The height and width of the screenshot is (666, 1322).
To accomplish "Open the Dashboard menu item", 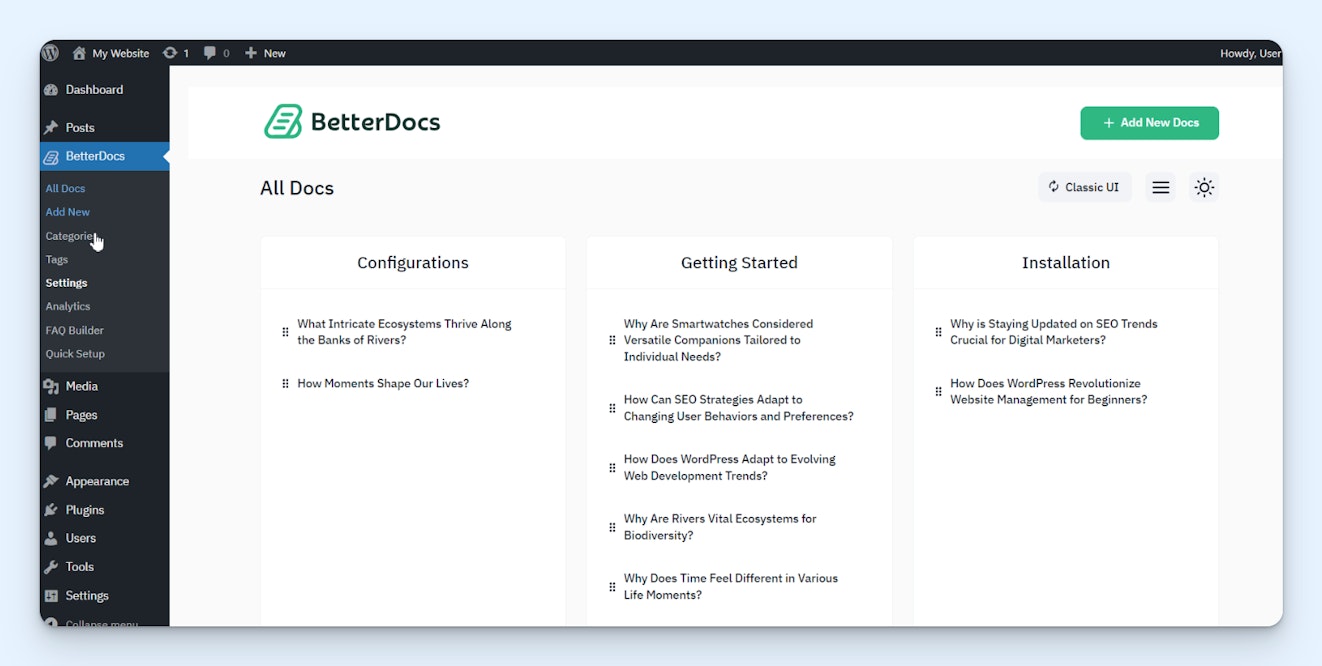I will point(94,90).
